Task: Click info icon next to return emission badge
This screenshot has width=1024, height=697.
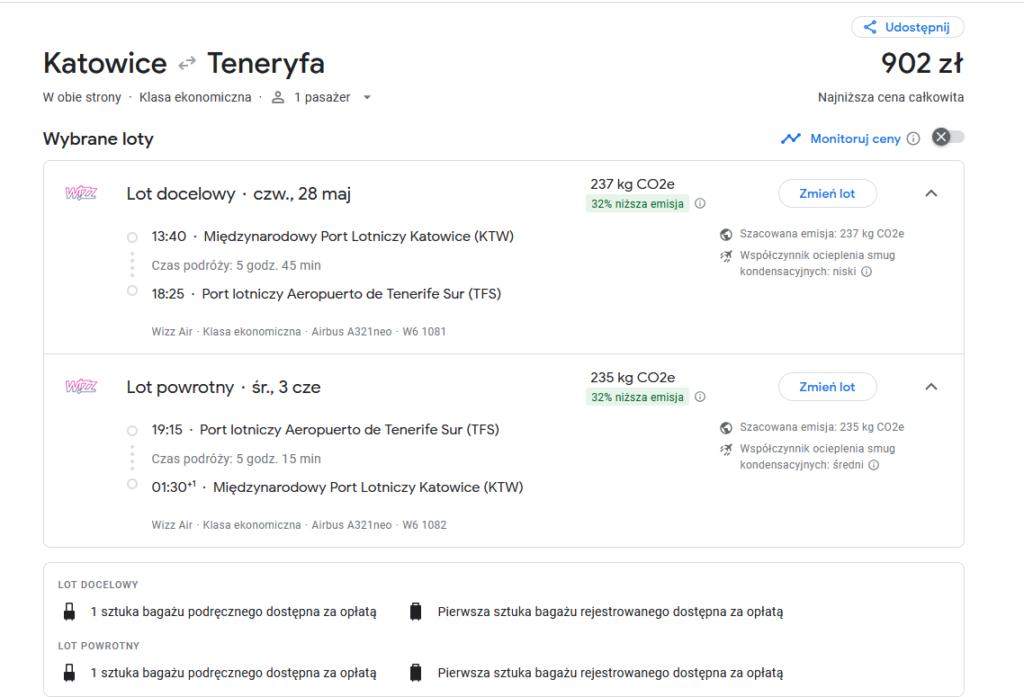Action: tap(700, 397)
